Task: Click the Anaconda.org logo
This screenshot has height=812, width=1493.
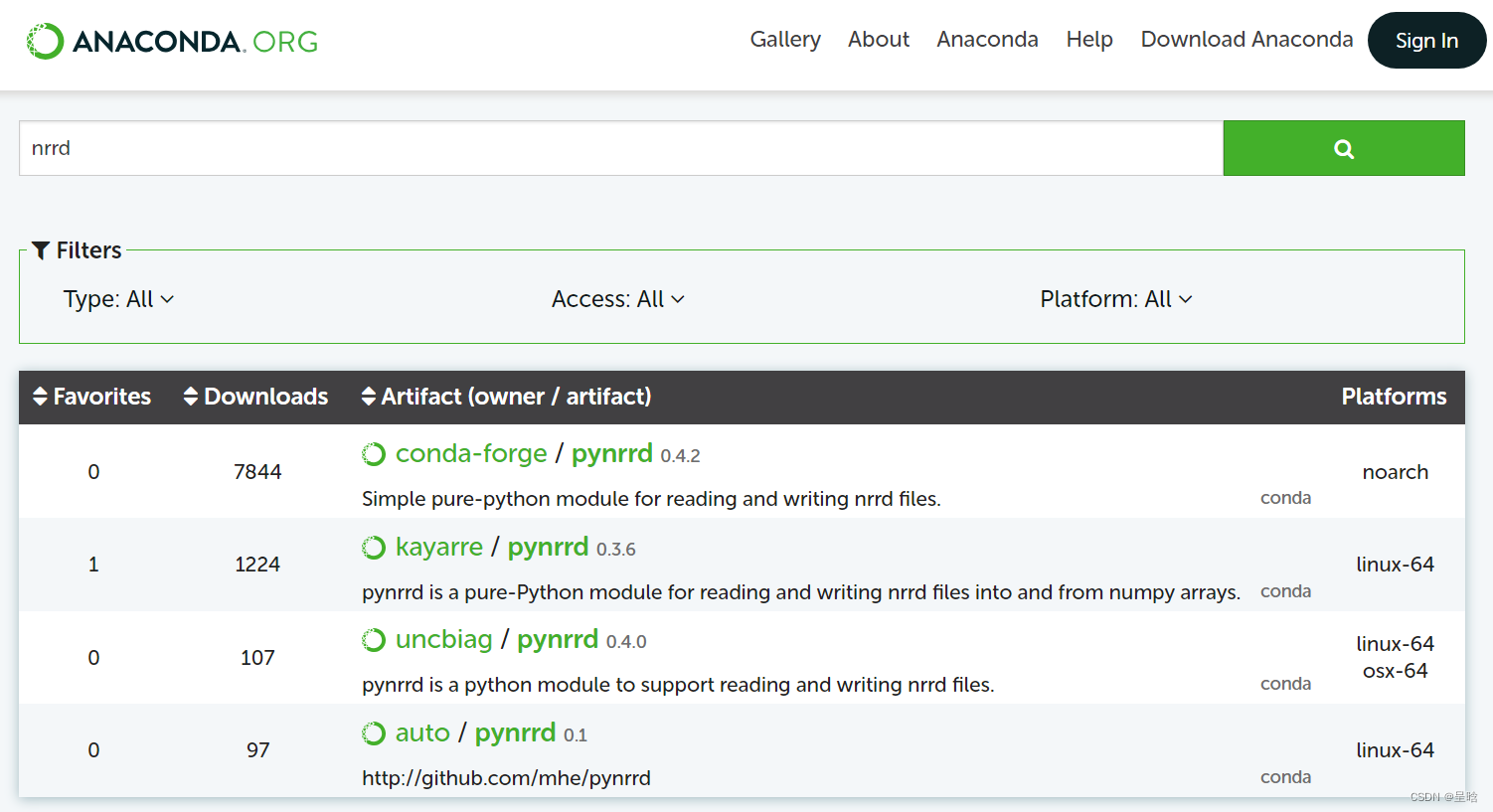Action: coord(172,41)
